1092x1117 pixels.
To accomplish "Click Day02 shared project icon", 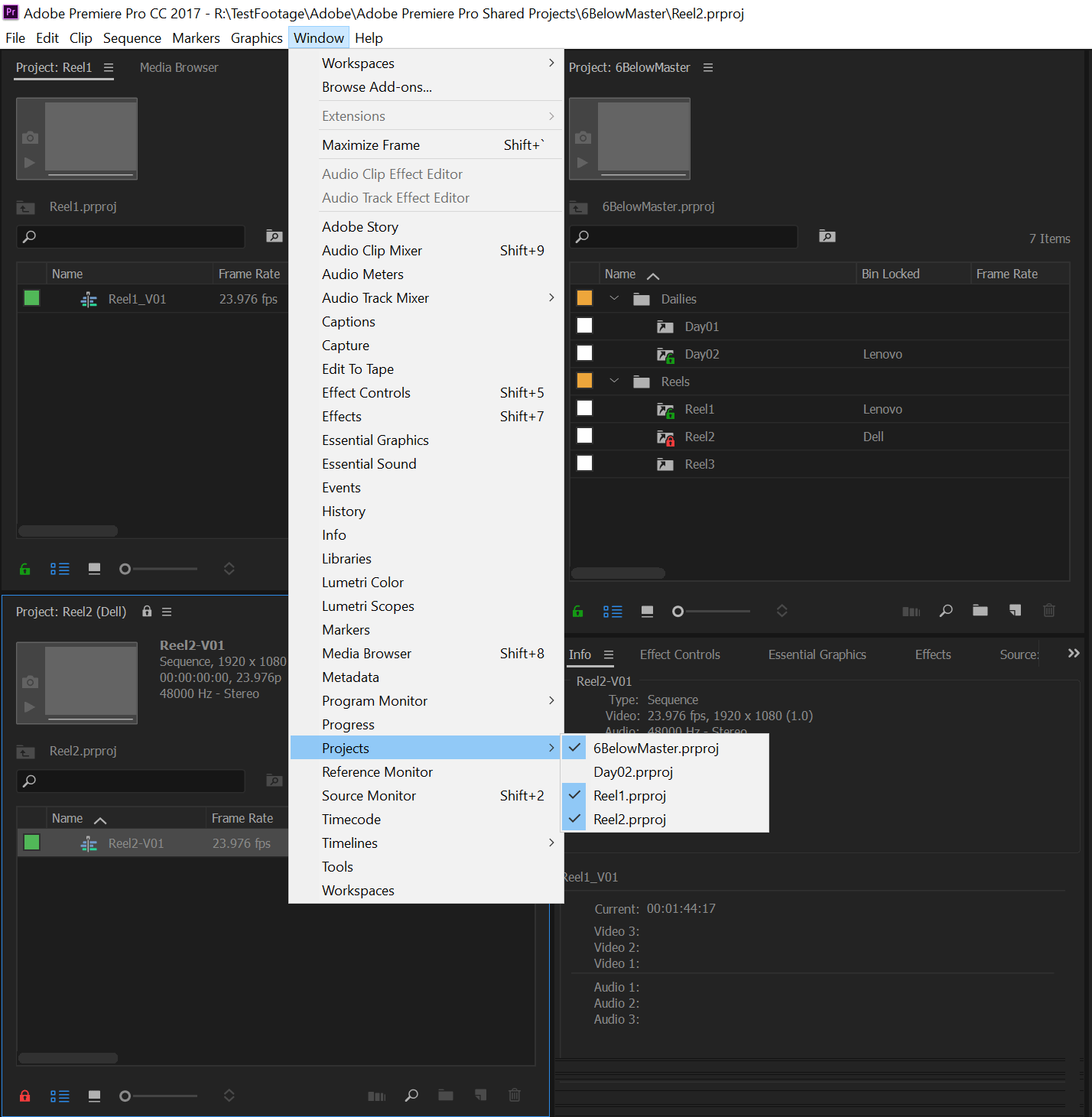I will tap(665, 354).
